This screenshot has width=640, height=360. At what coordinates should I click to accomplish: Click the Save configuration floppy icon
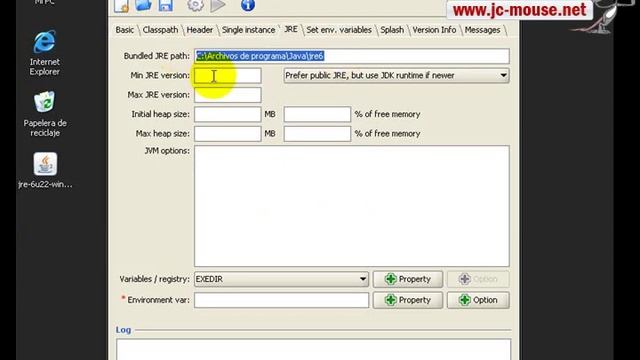point(166,5)
